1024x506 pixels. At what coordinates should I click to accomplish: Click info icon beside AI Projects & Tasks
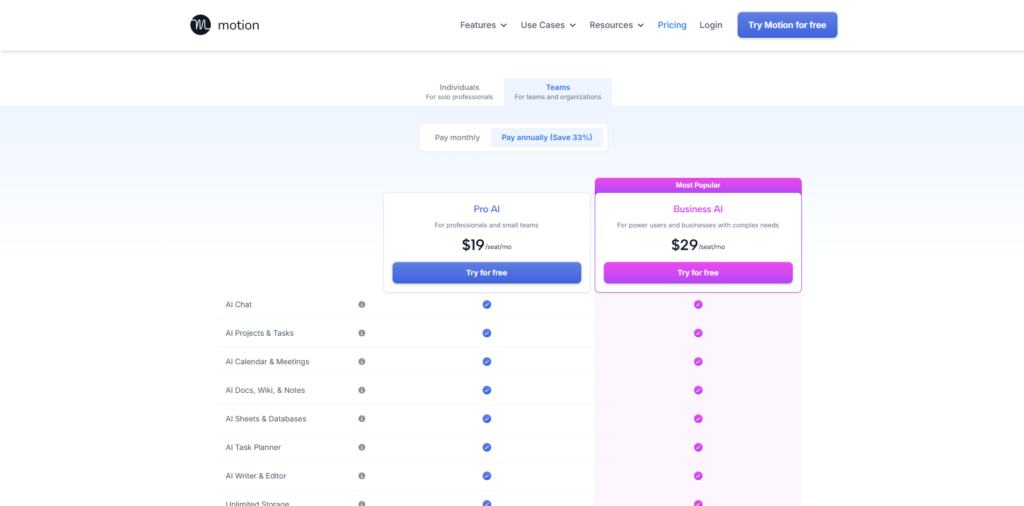pyautogui.click(x=362, y=333)
